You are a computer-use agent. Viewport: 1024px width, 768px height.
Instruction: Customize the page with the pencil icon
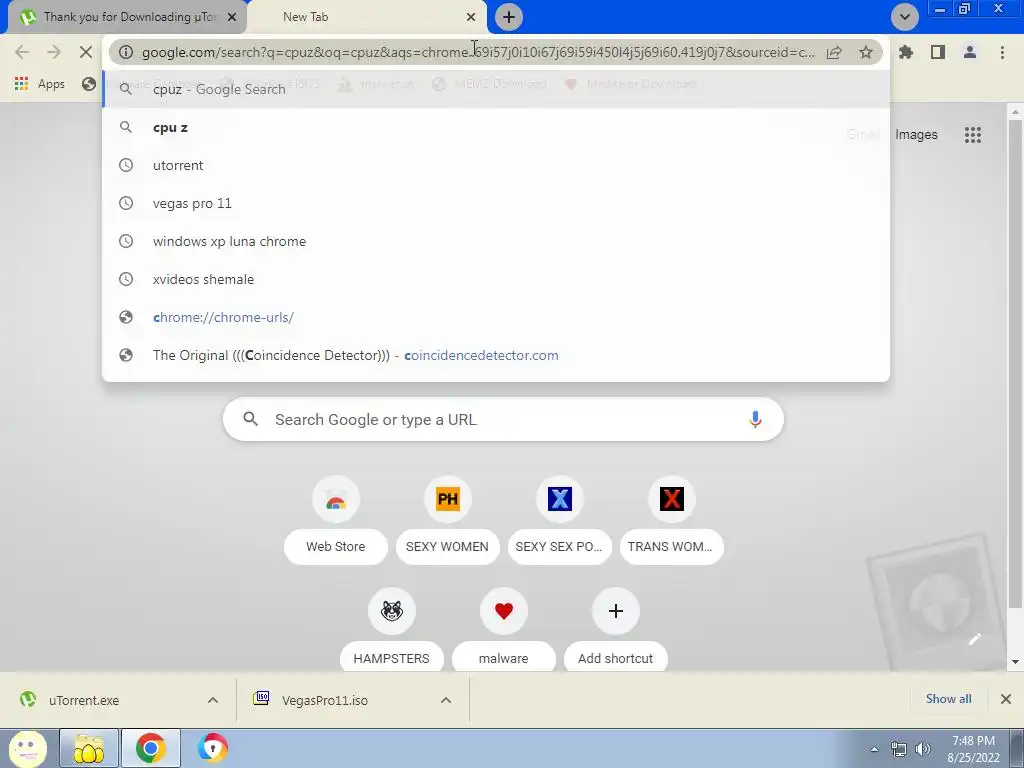tap(974, 639)
